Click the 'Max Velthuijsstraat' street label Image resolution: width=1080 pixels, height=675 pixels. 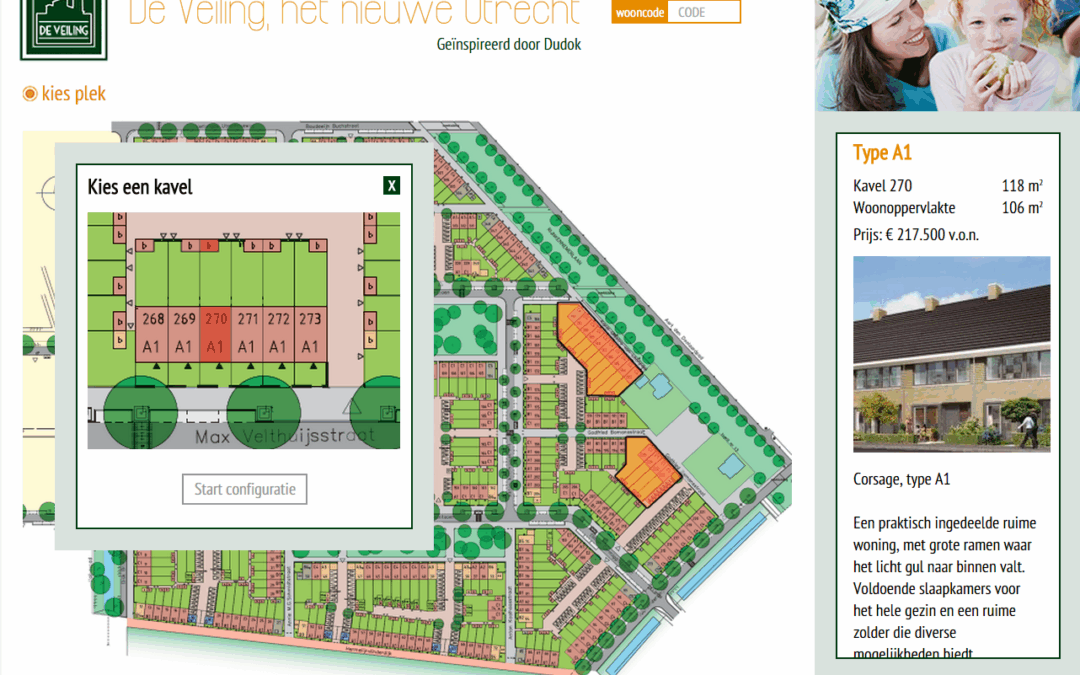(x=285, y=436)
